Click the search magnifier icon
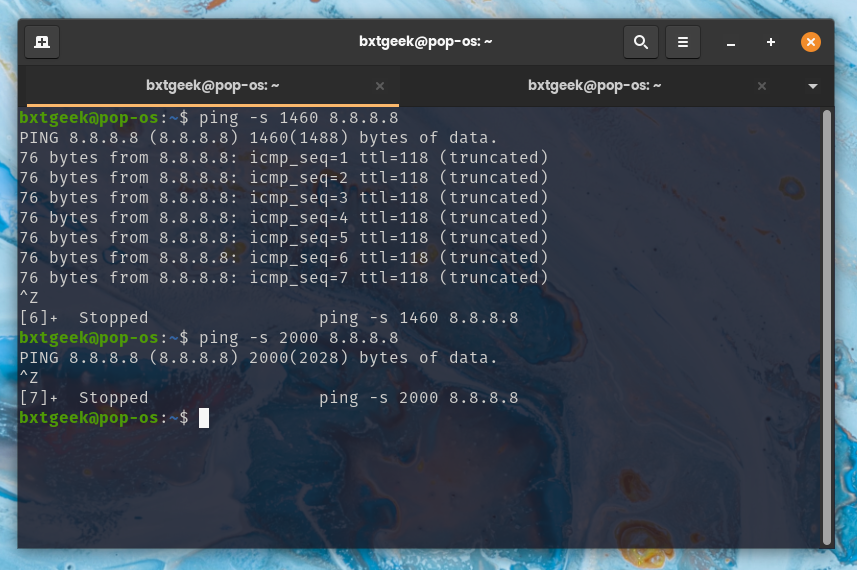 point(641,42)
